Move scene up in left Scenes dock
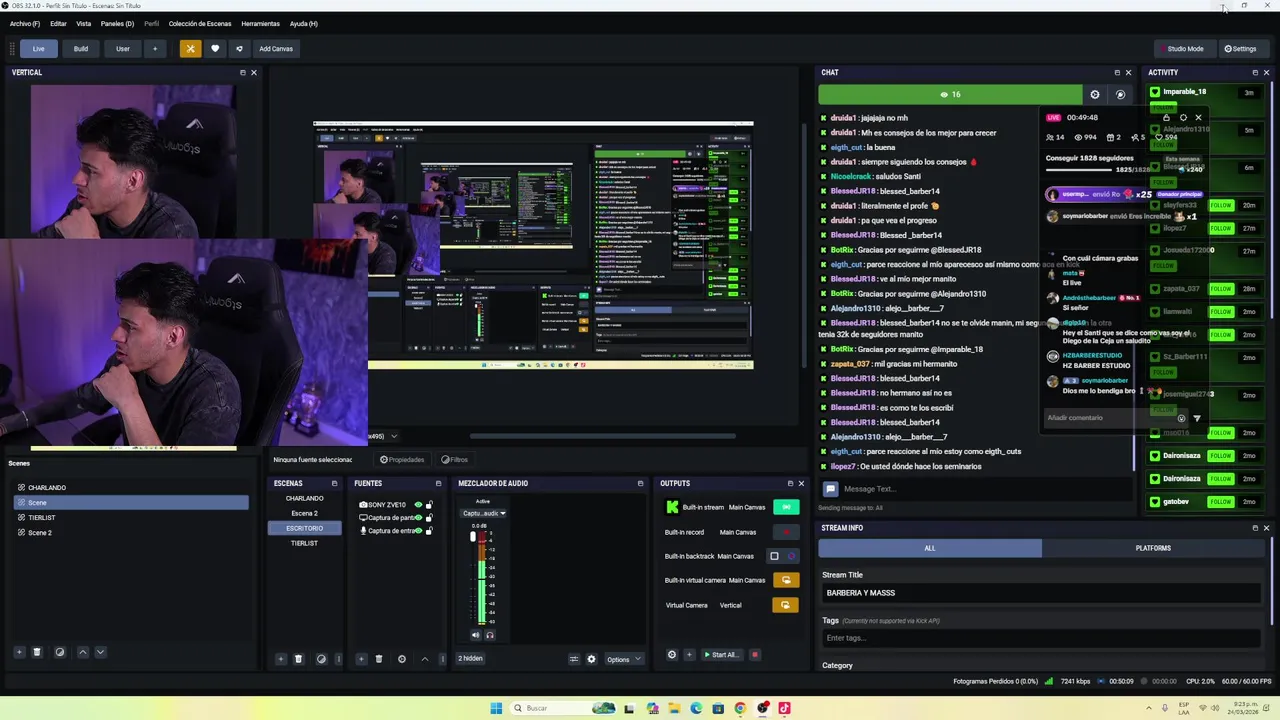The image size is (1280, 720). click(83, 652)
